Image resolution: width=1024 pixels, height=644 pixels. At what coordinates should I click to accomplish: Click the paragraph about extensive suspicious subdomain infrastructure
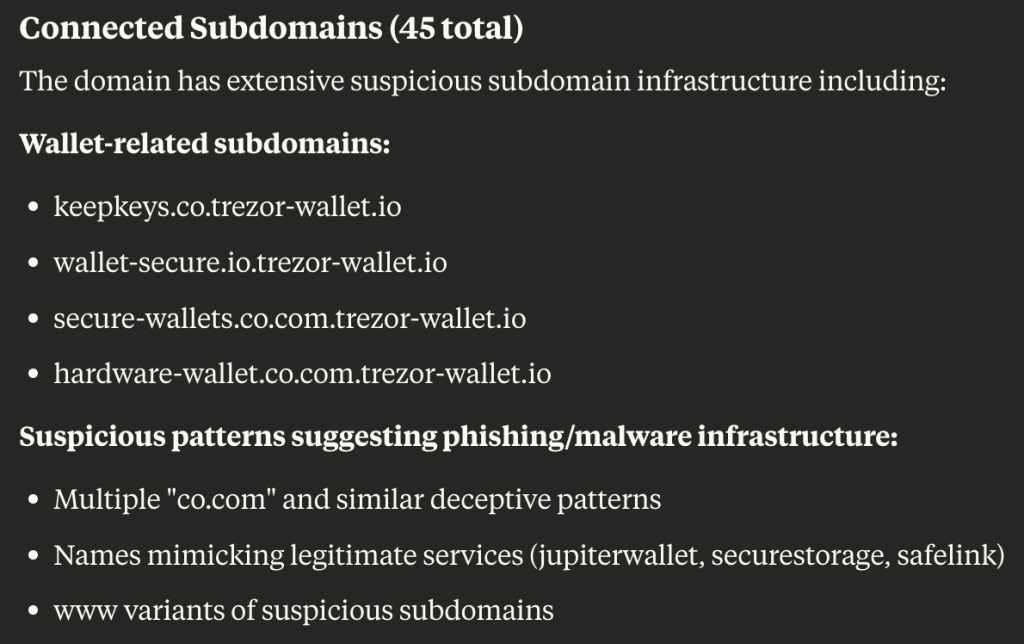pyautogui.click(x=482, y=81)
